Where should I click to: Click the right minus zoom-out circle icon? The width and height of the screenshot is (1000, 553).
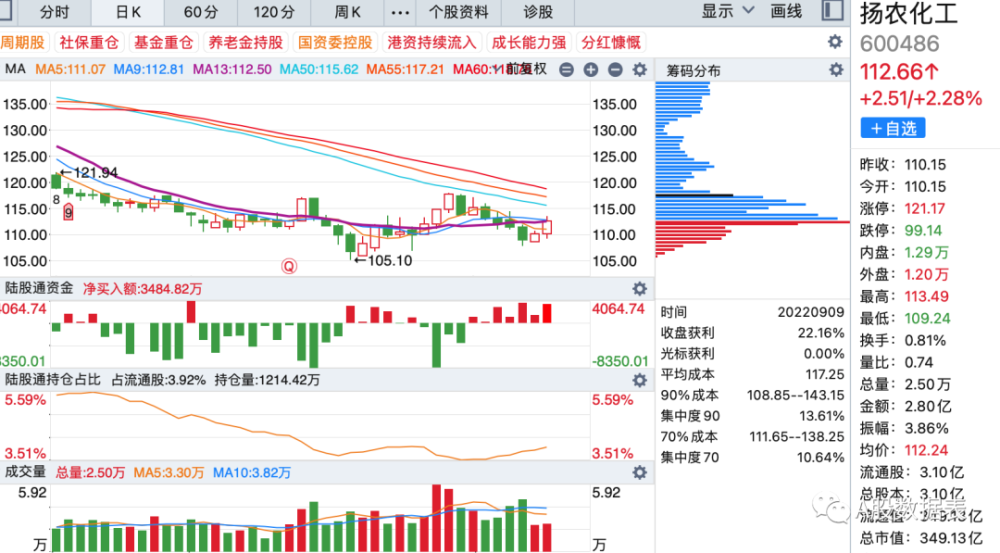(x=615, y=70)
